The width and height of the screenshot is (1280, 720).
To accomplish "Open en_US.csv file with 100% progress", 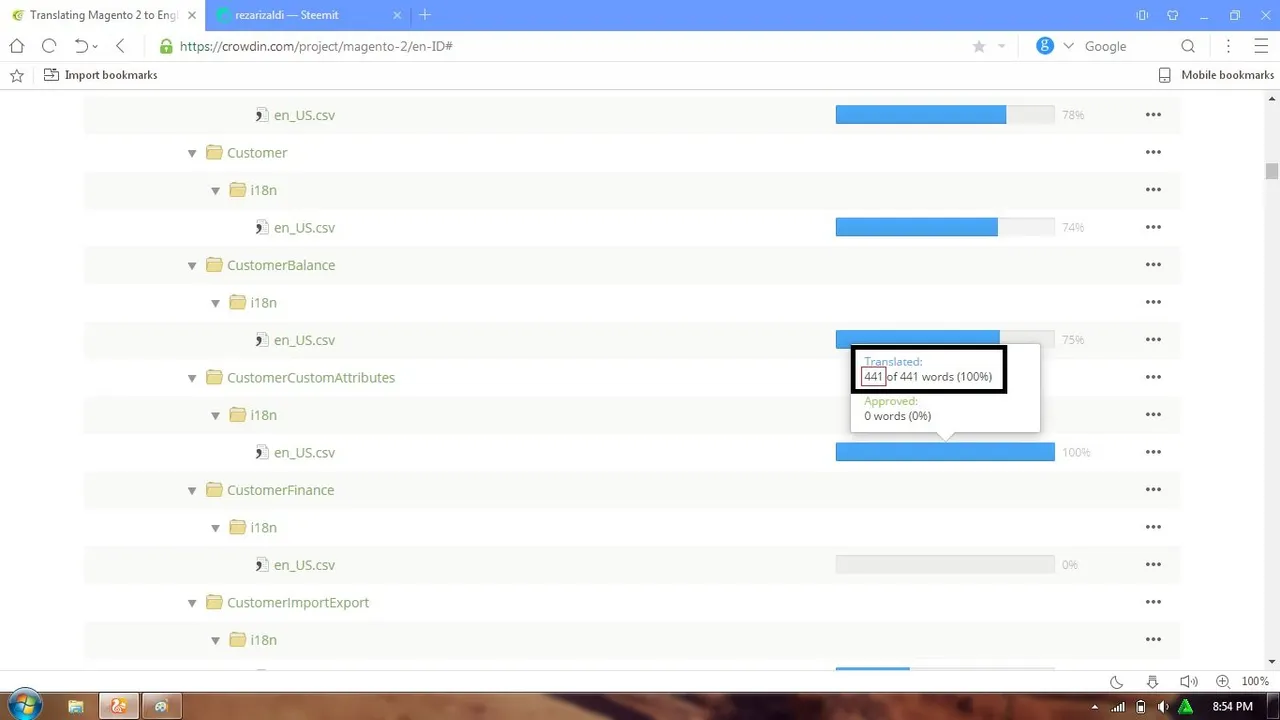I will click(x=304, y=453).
